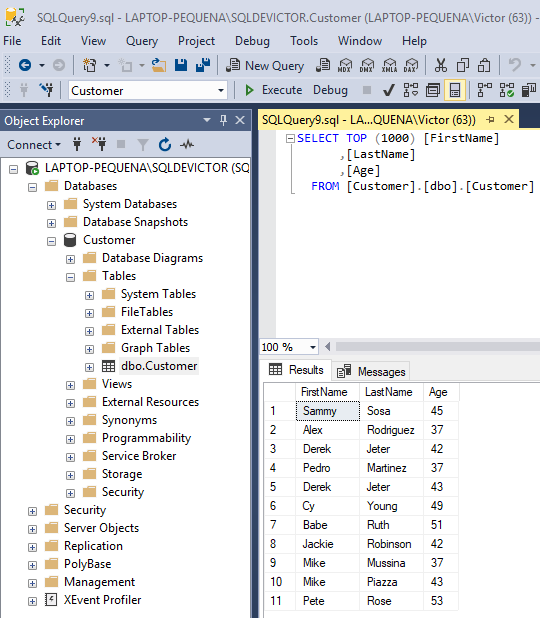Click the Undo arrow icon

click(515, 65)
